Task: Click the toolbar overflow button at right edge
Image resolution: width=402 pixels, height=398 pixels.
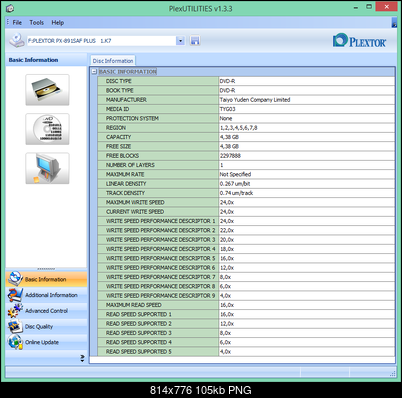Action: (394, 23)
